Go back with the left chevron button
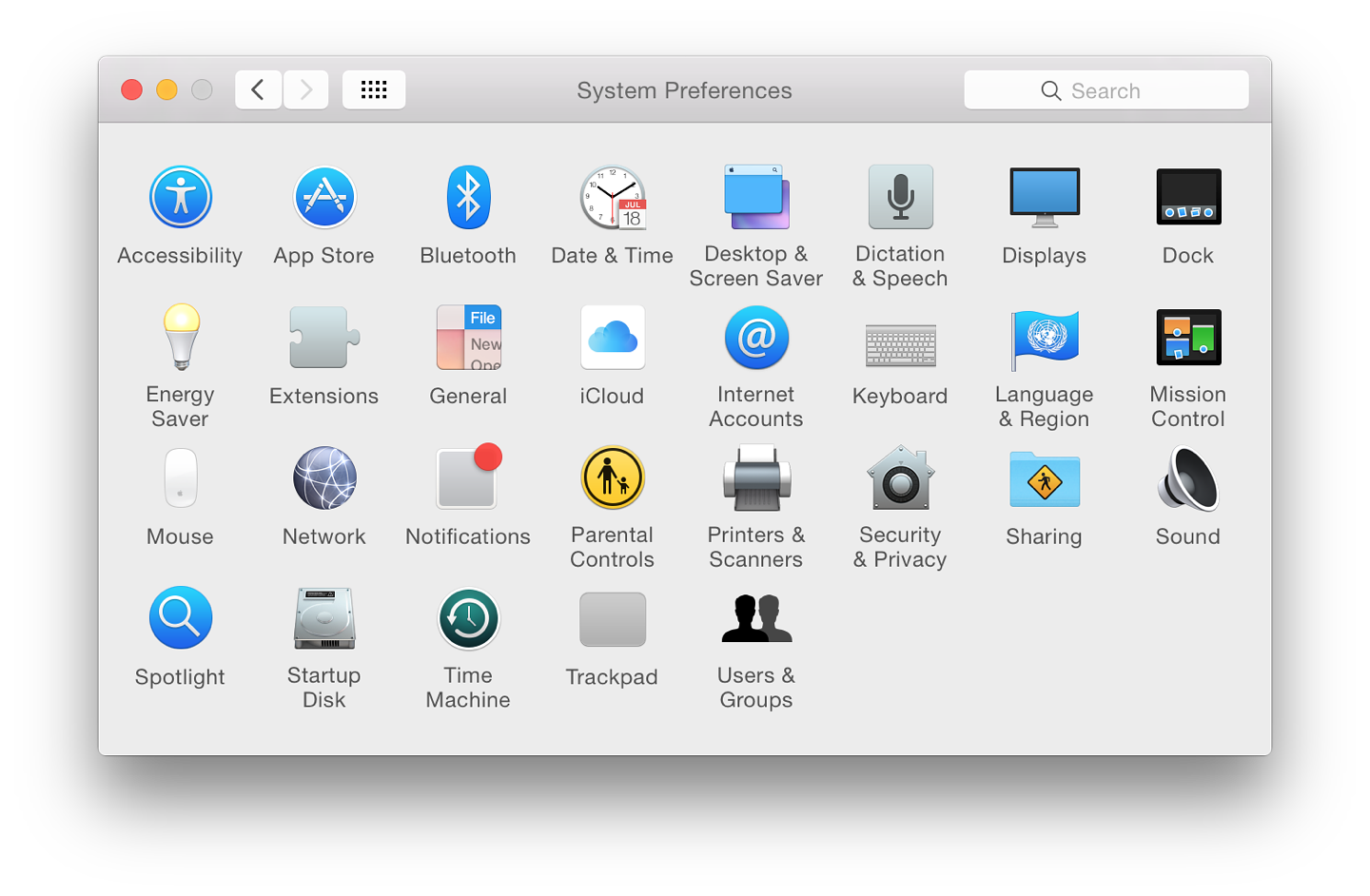The height and width of the screenshot is (896, 1370). tap(258, 90)
